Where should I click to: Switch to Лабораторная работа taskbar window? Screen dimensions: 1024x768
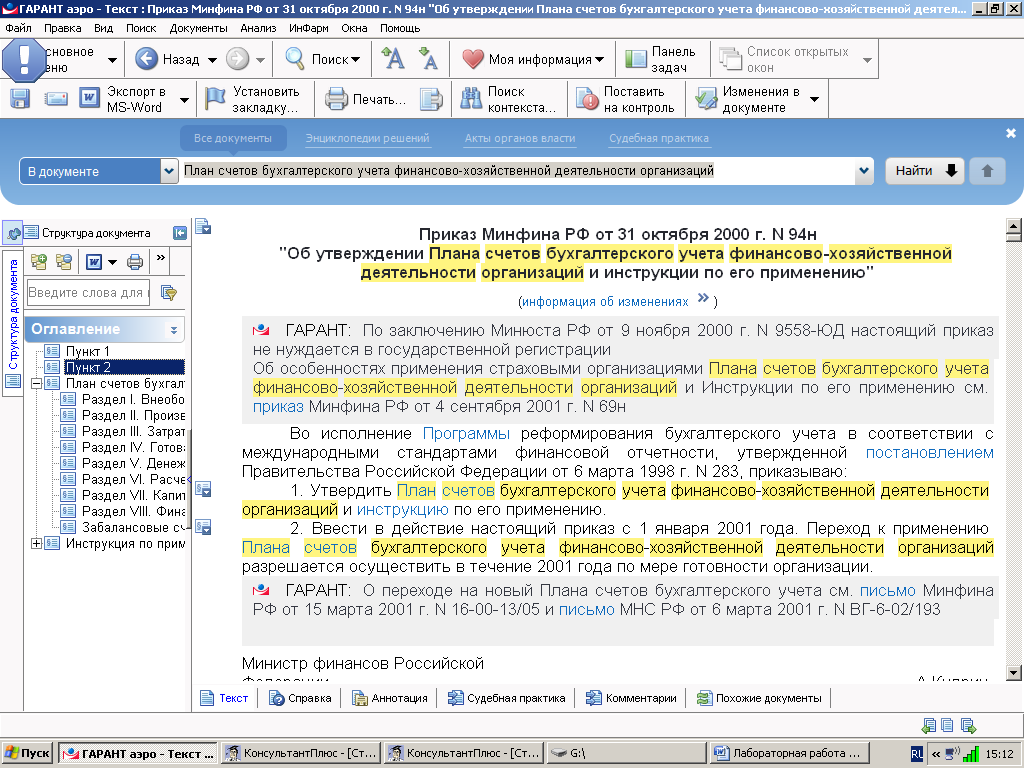coord(790,753)
